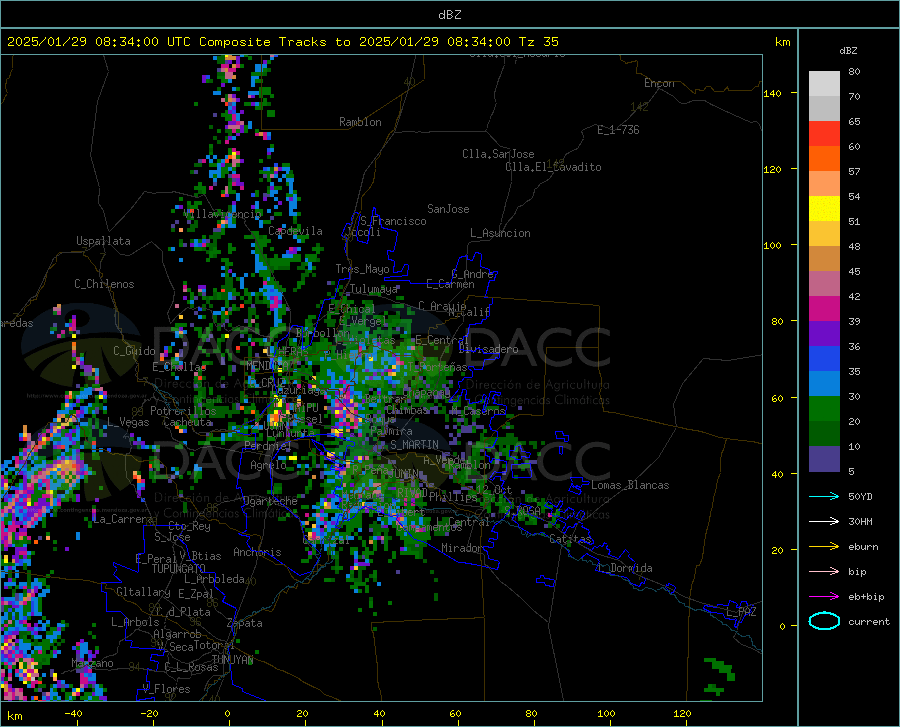Click the C_Chilenos map label

click(104, 284)
